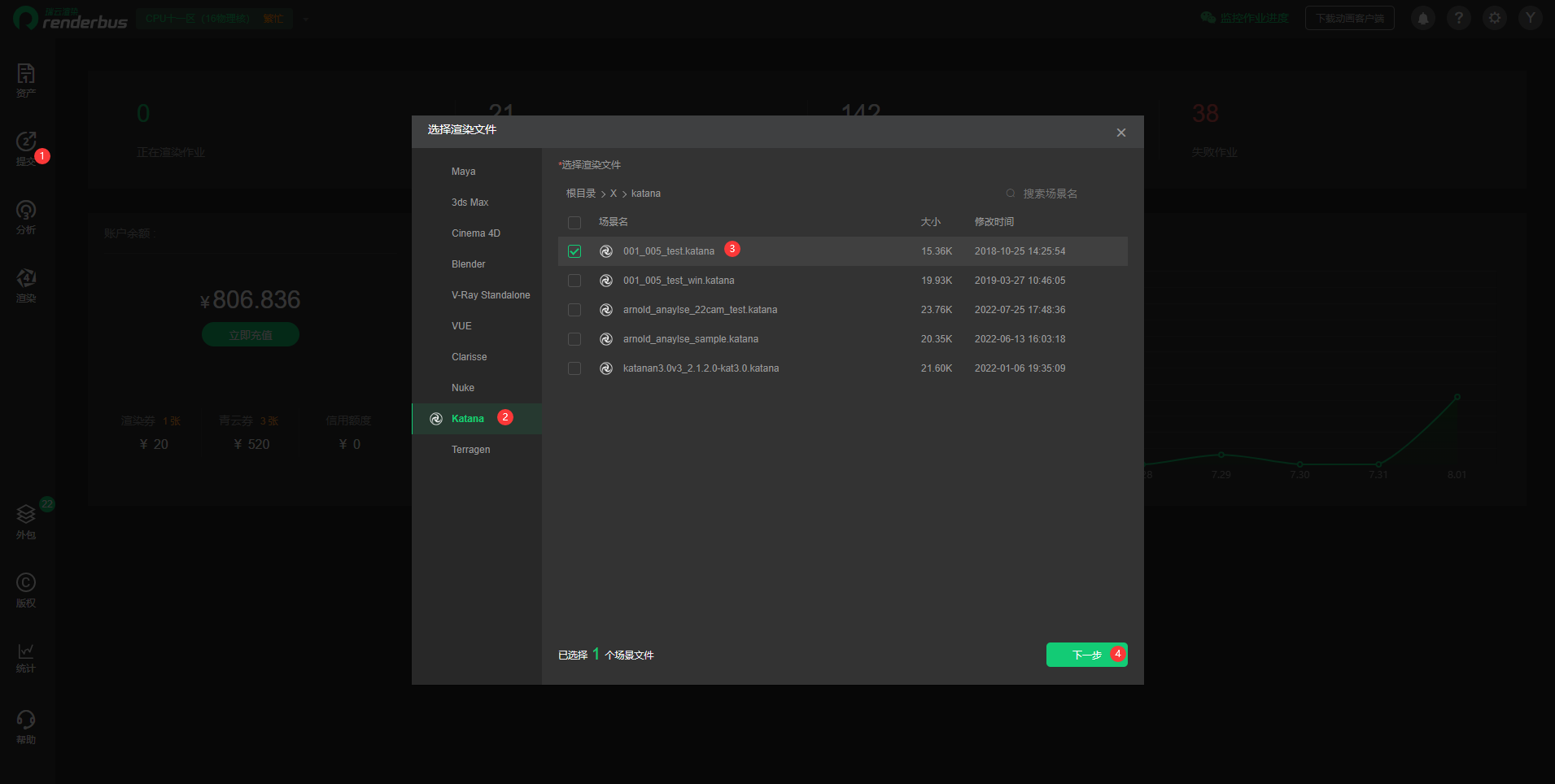Viewport: 1555px width, 784px height.
Task: Check the katanan3.0v3_2.1.2.0-kat3.0.katana checkbox
Action: pos(574,368)
